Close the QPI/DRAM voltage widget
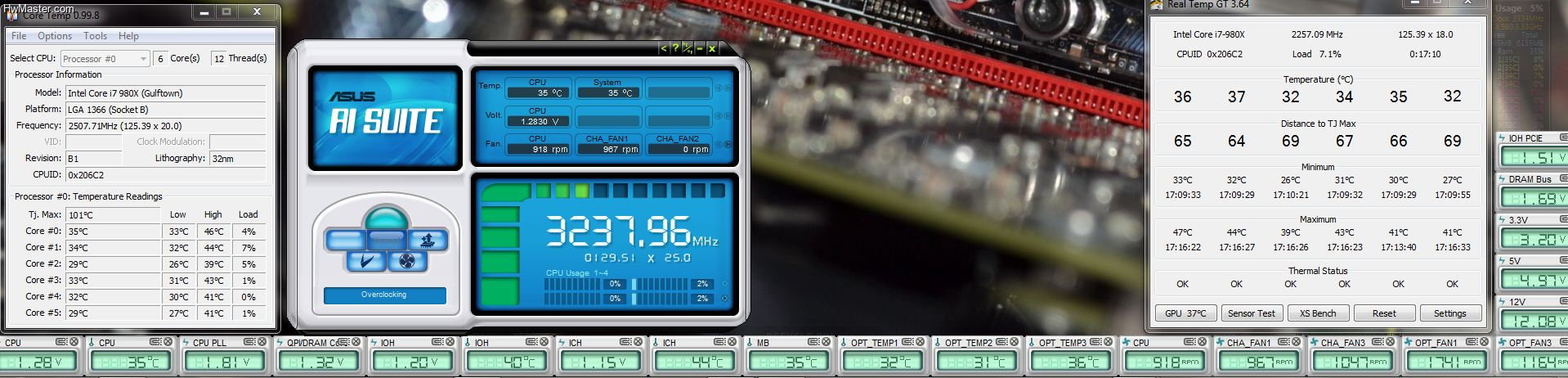This screenshot has height=378, width=1568. (356, 342)
